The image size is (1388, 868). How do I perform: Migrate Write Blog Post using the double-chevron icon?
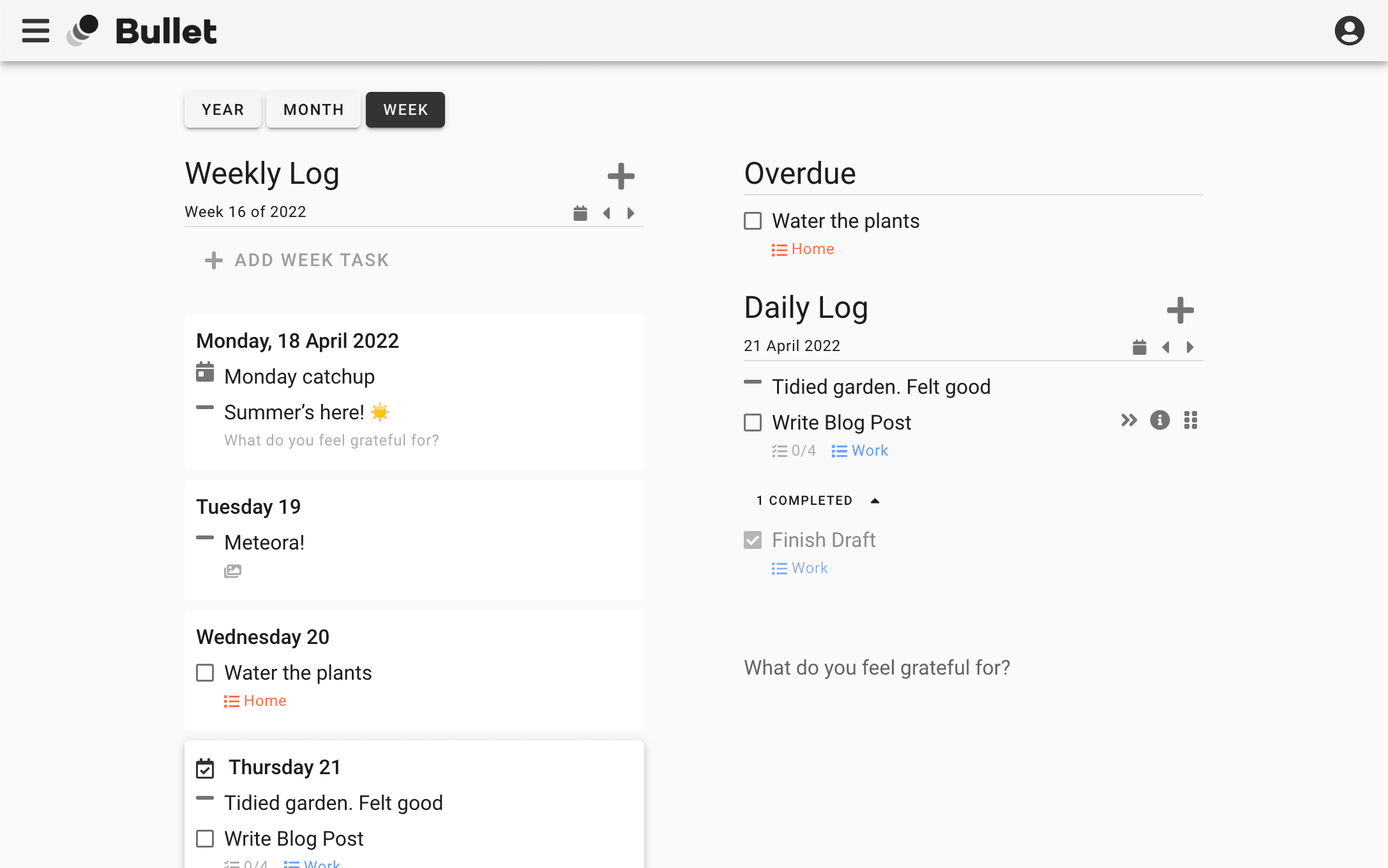[x=1129, y=420]
